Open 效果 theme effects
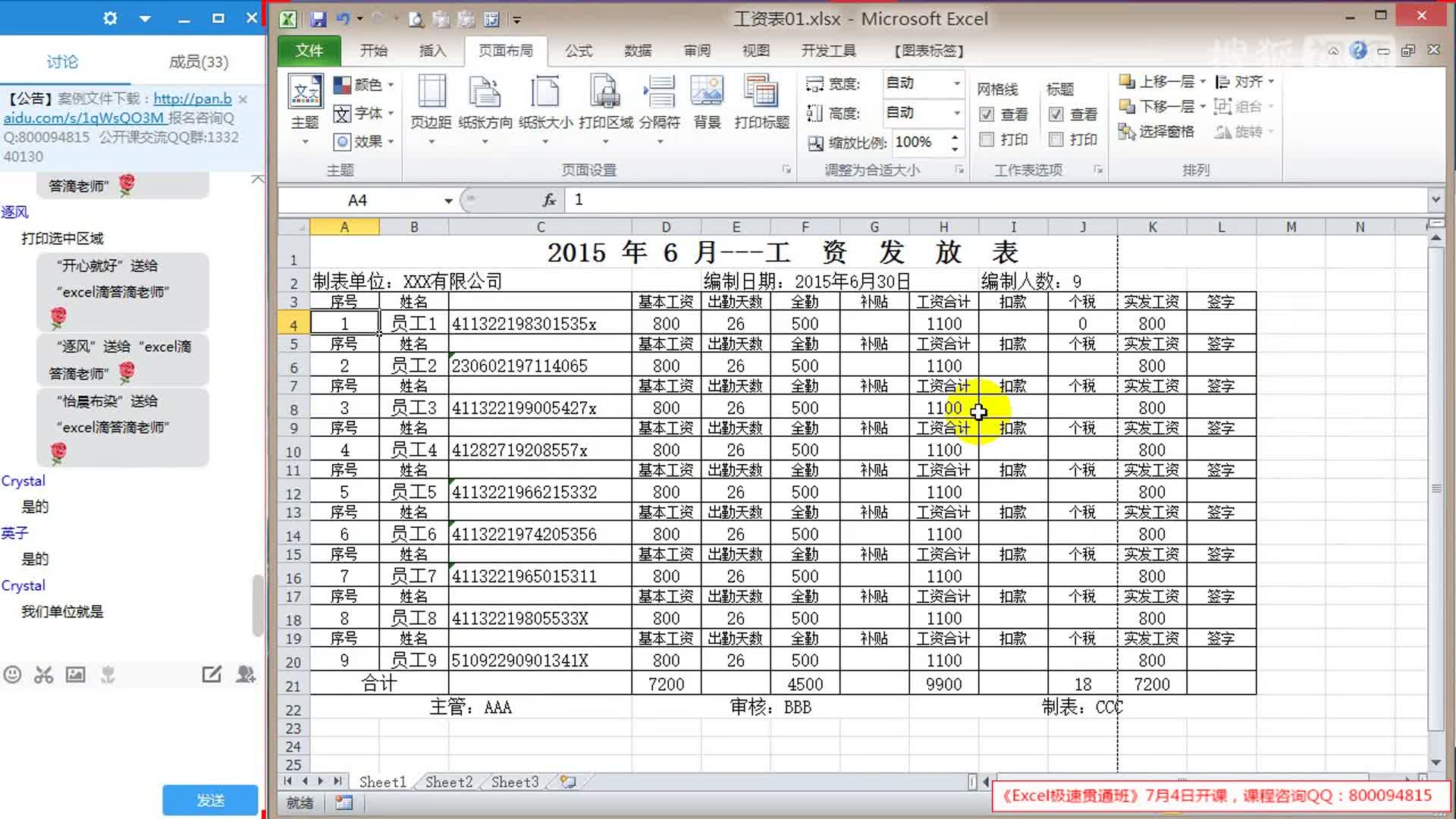The width and height of the screenshot is (1456, 819). pos(364,141)
